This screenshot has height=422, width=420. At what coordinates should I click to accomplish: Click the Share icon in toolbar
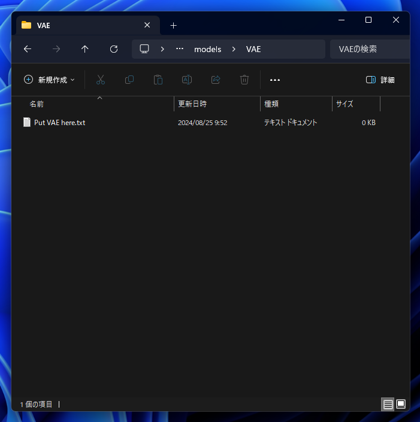pyautogui.click(x=216, y=80)
